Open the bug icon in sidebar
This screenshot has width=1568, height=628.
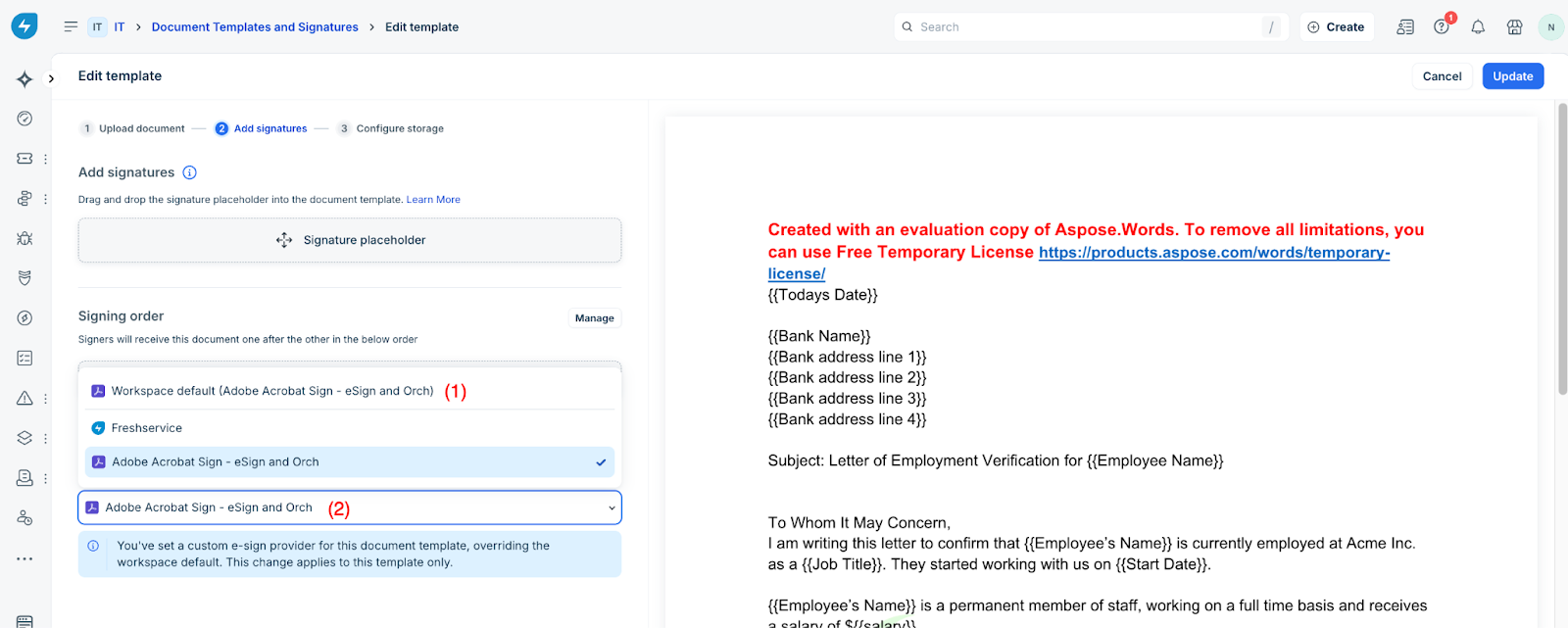[24, 238]
